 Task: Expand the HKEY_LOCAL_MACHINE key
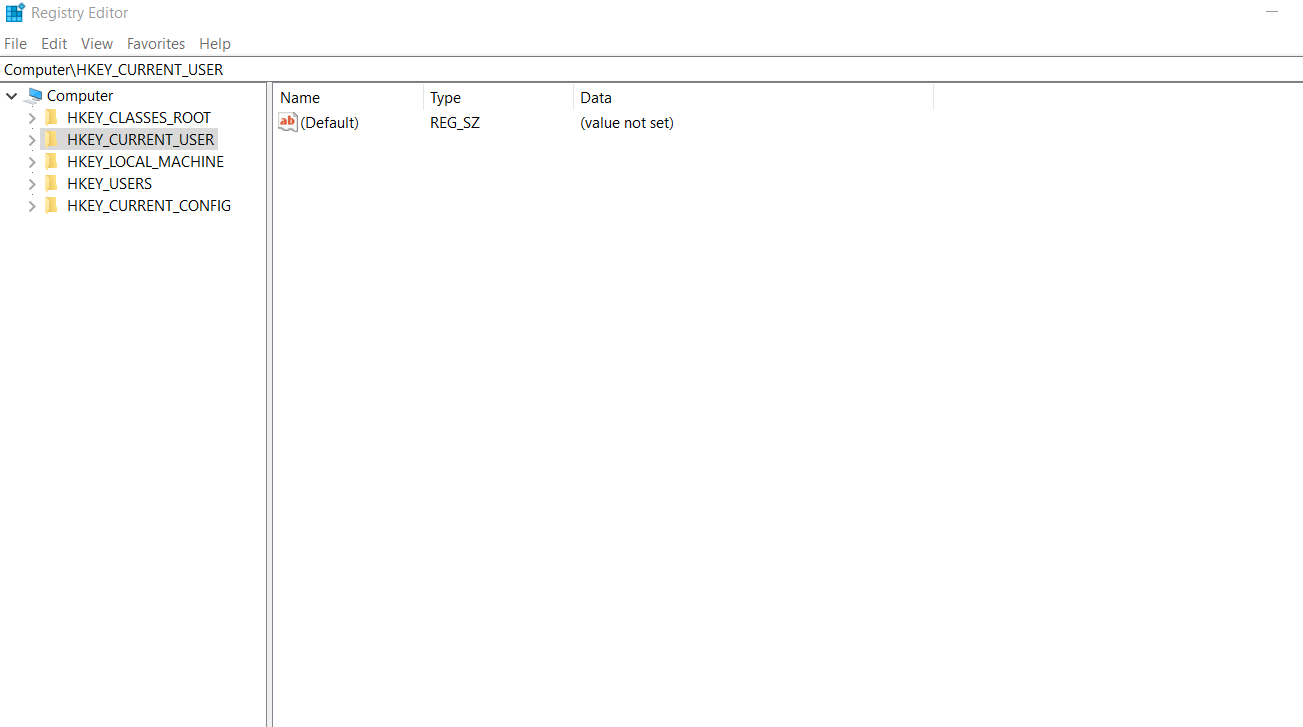[x=32, y=162]
